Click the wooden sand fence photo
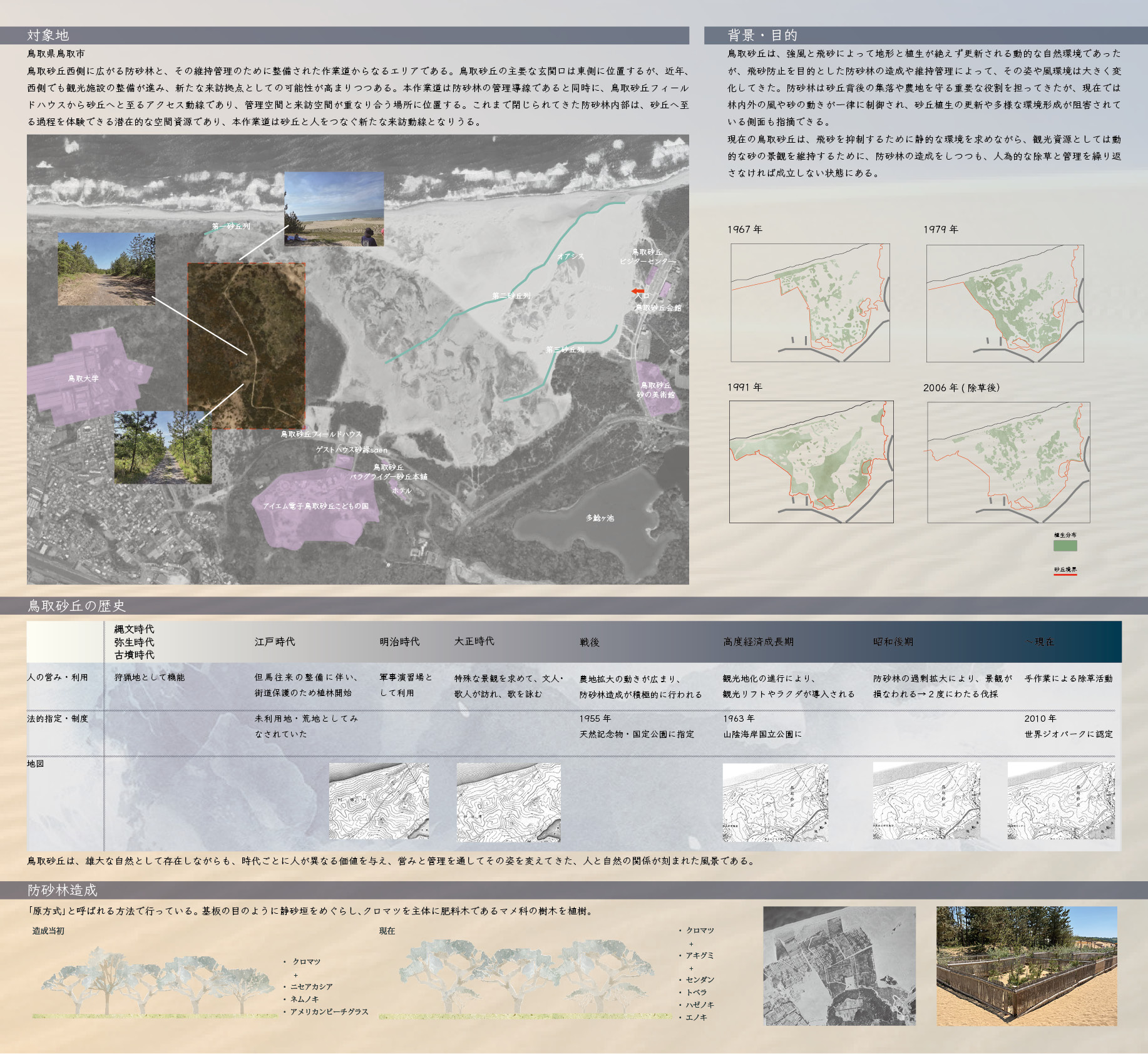This screenshot has height=1054, width=1148. (1027, 966)
